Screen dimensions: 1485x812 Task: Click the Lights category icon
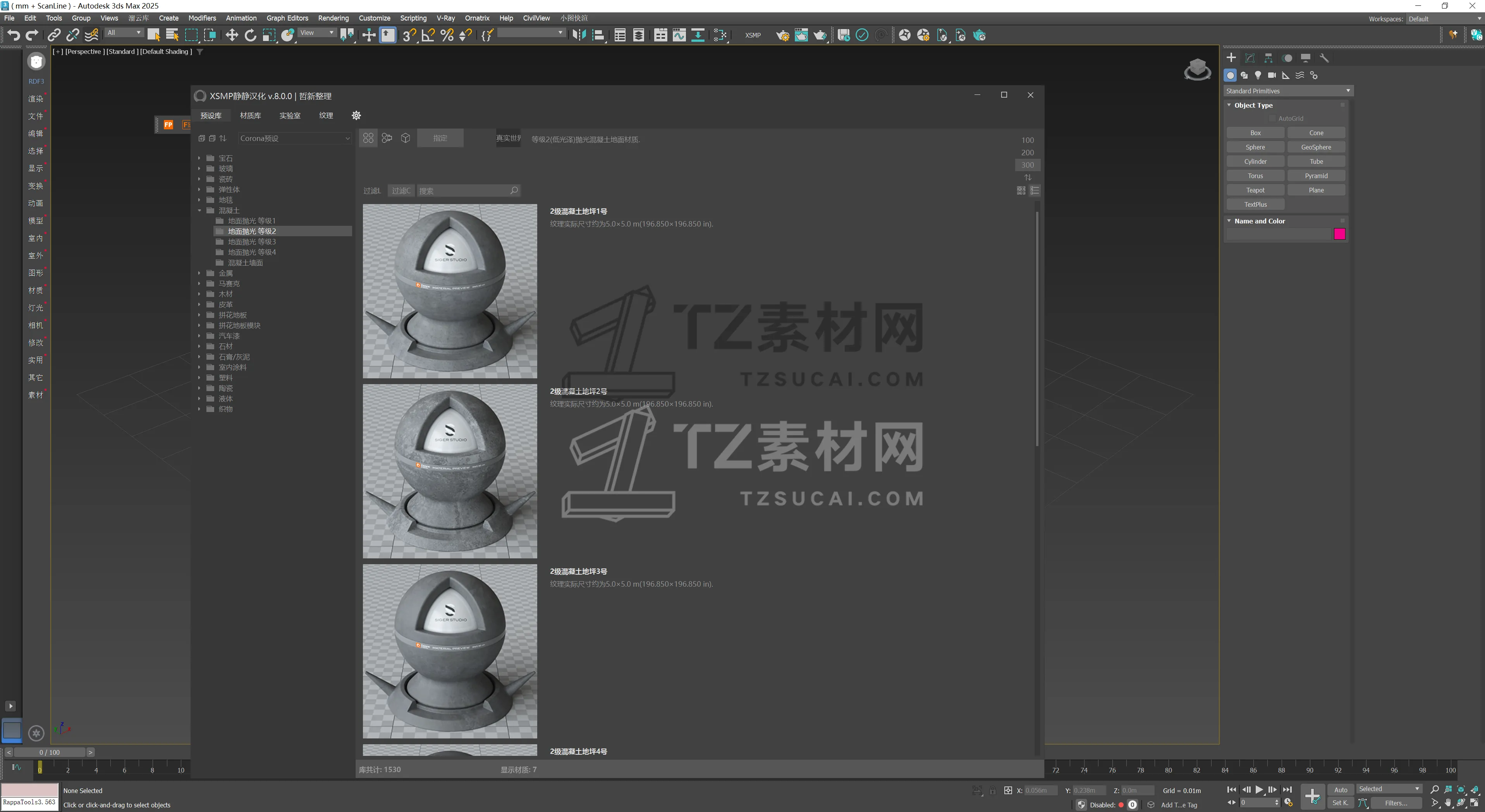(1258, 76)
